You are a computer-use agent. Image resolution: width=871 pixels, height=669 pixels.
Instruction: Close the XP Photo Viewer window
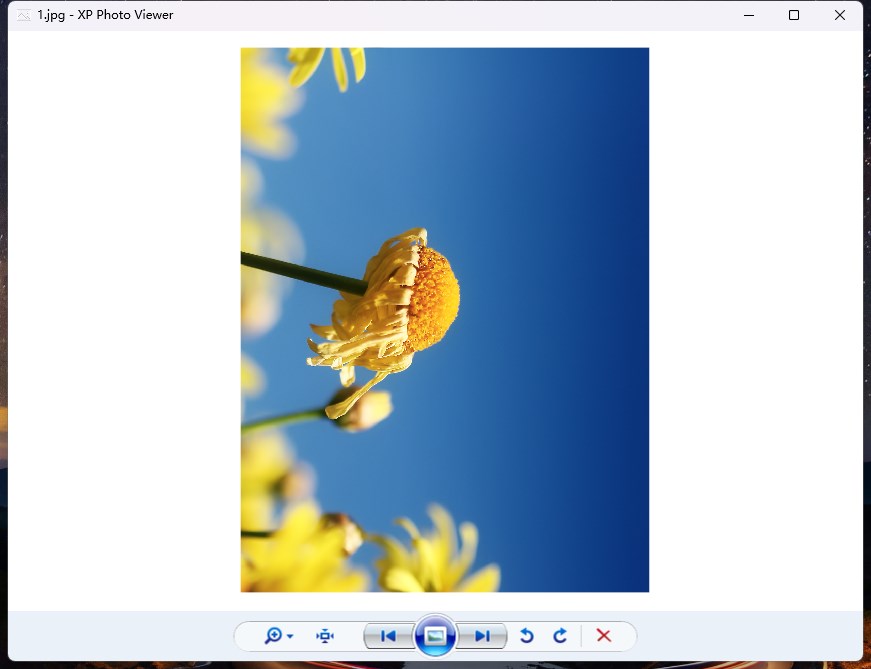click(x=839, y=15)
